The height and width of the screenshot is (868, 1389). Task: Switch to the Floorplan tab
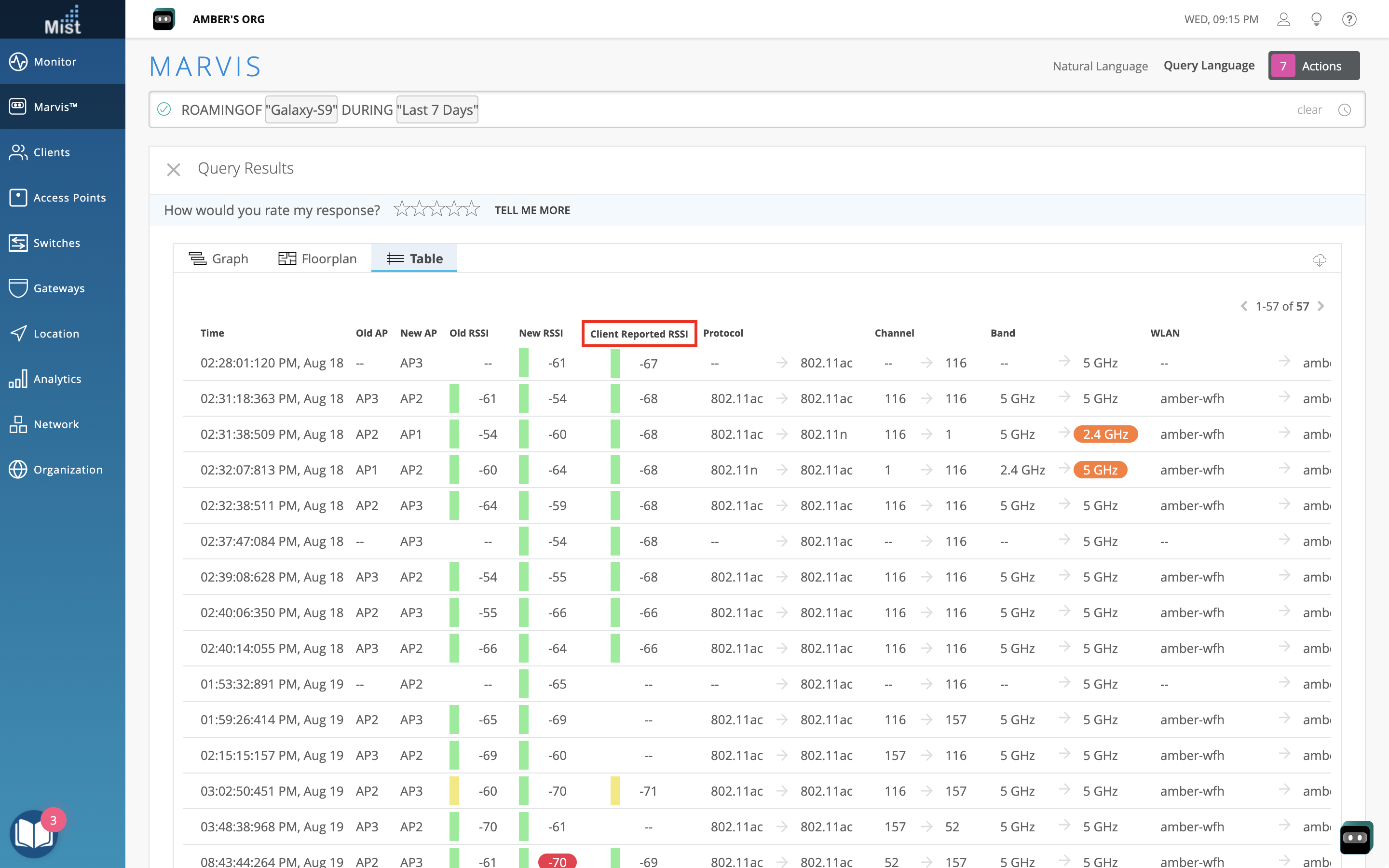[317, 258]
